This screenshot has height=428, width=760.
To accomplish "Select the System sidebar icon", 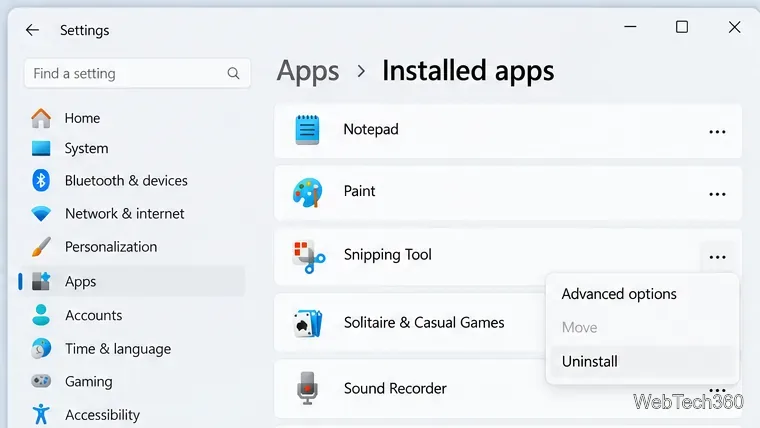I will click(41, 148).
